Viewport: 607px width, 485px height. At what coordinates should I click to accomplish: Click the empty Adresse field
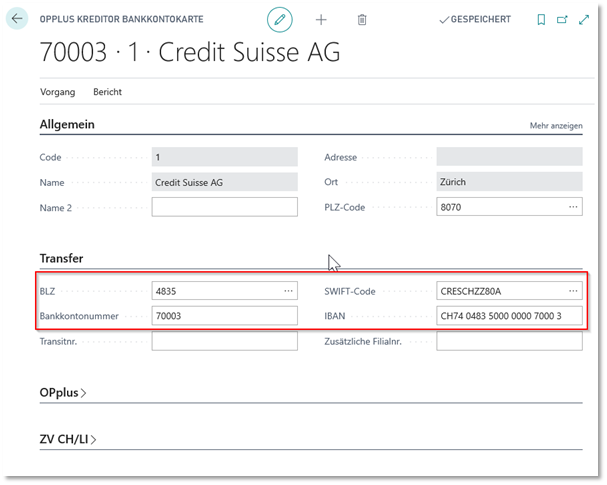[x=509, y=157]
